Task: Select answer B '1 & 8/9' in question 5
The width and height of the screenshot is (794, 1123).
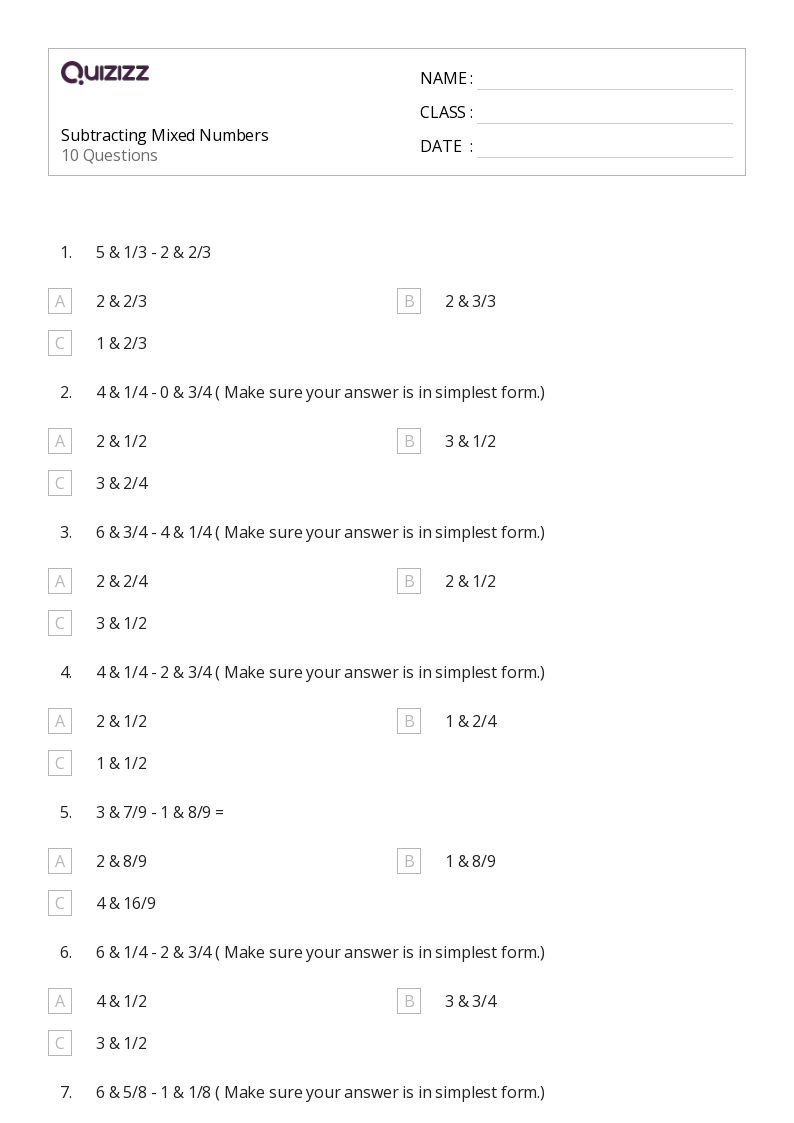Action: tap(409, 862)
